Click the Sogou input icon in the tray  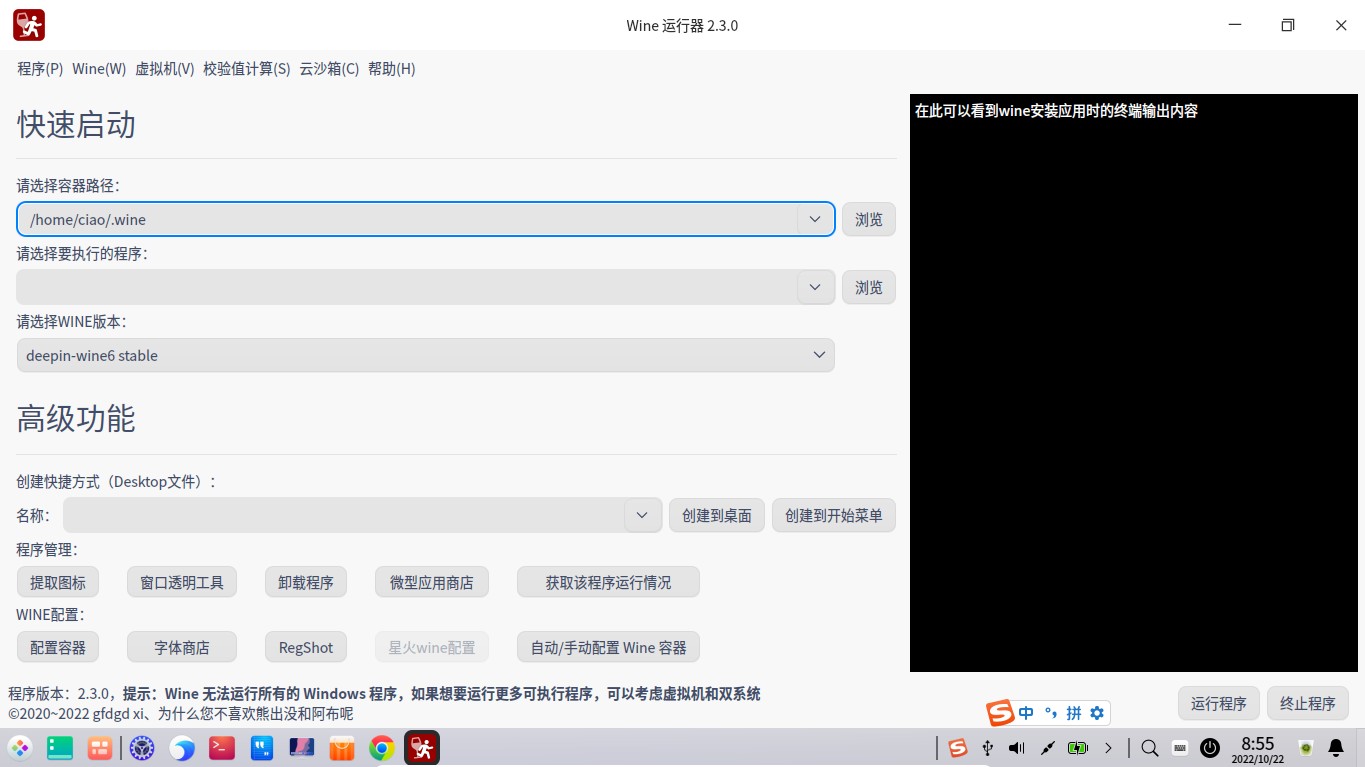[x=957, y=747]
